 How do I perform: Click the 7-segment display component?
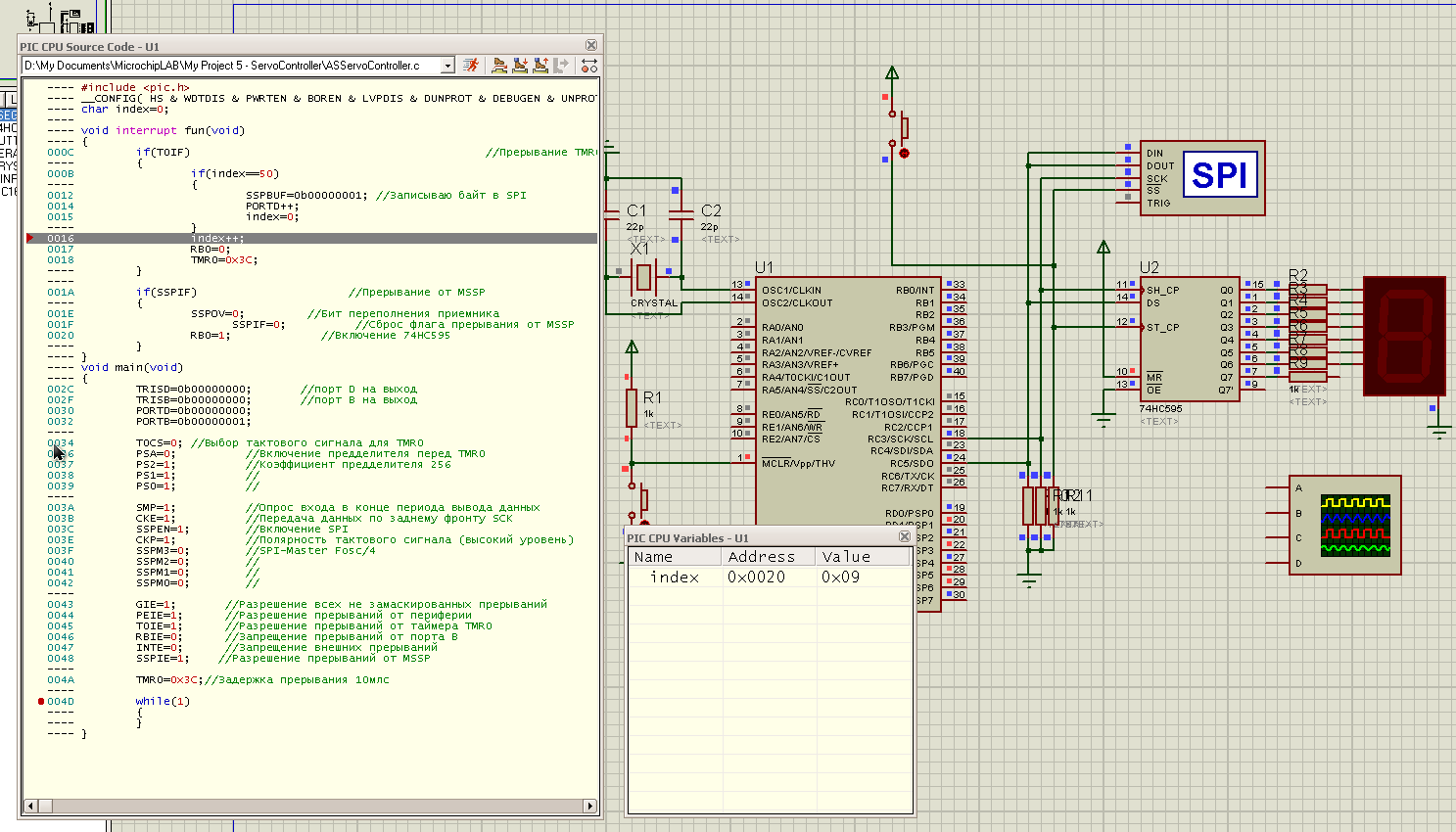click(1404, 336)
